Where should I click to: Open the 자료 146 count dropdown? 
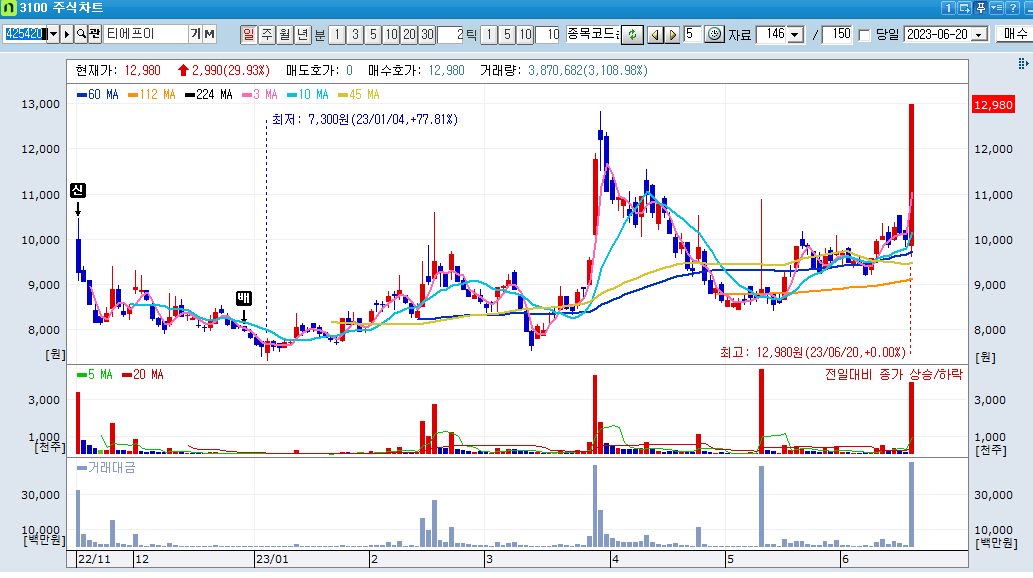click(795, 34)
